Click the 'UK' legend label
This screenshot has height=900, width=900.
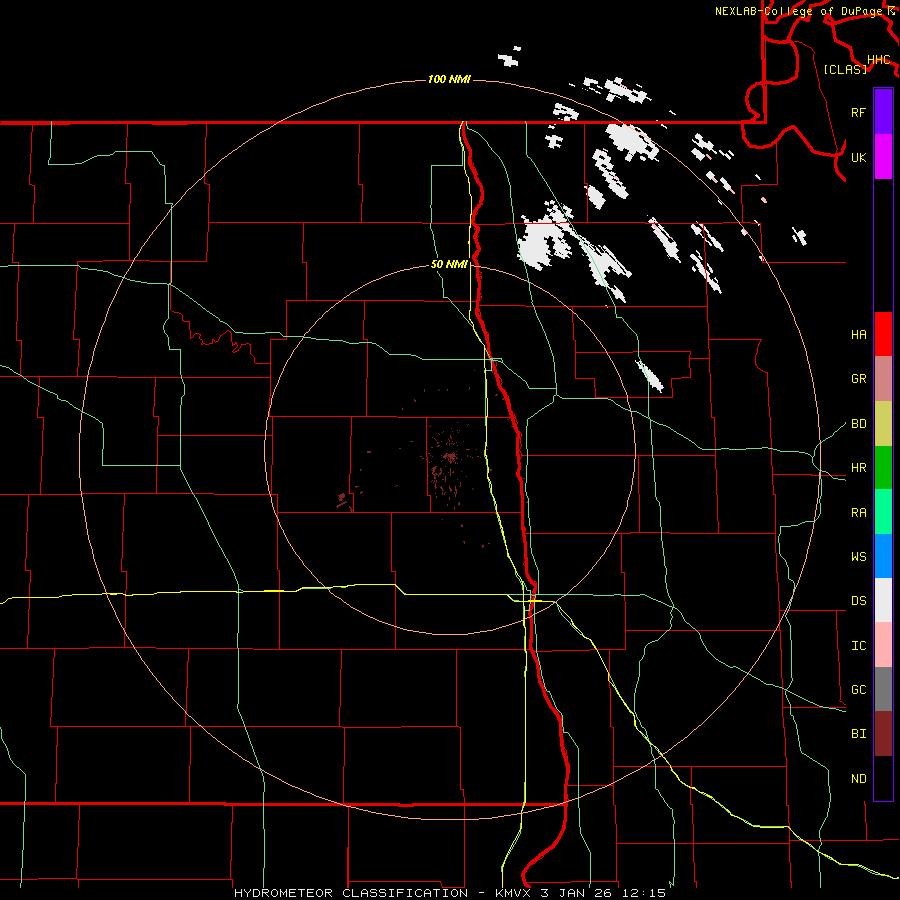[x=858, y=157]
